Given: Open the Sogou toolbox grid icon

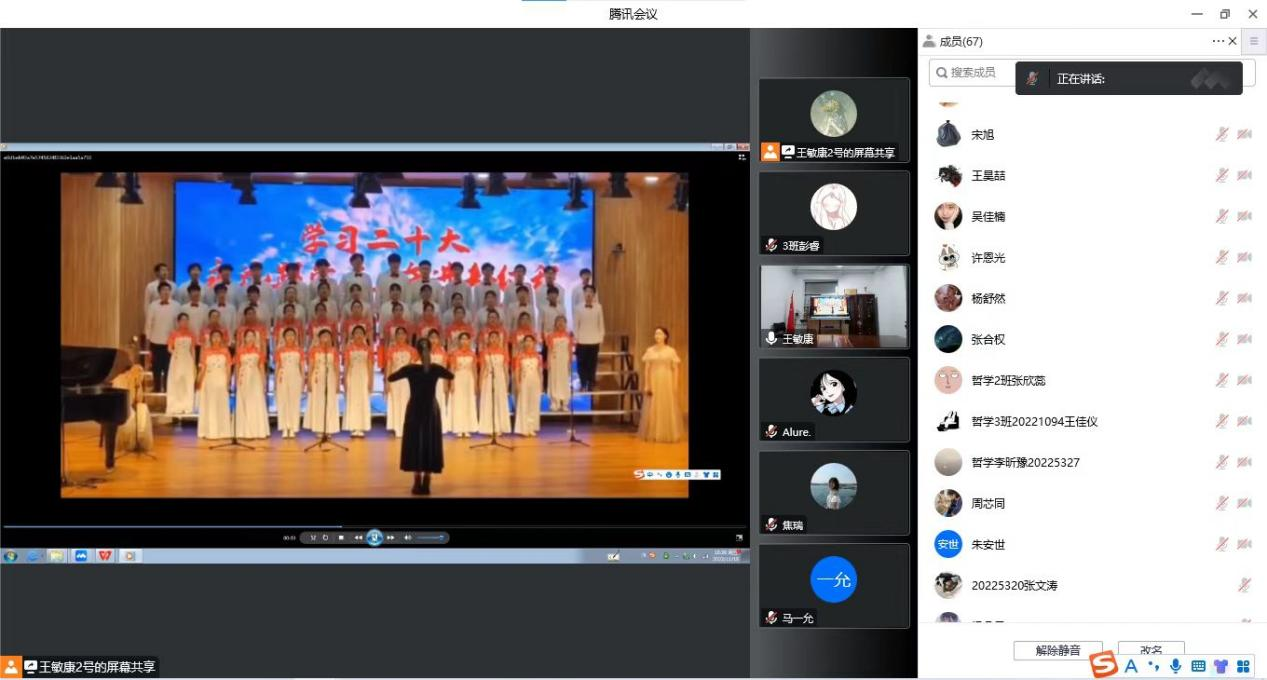Looking at the screenshot, I should click(1243, 666).
